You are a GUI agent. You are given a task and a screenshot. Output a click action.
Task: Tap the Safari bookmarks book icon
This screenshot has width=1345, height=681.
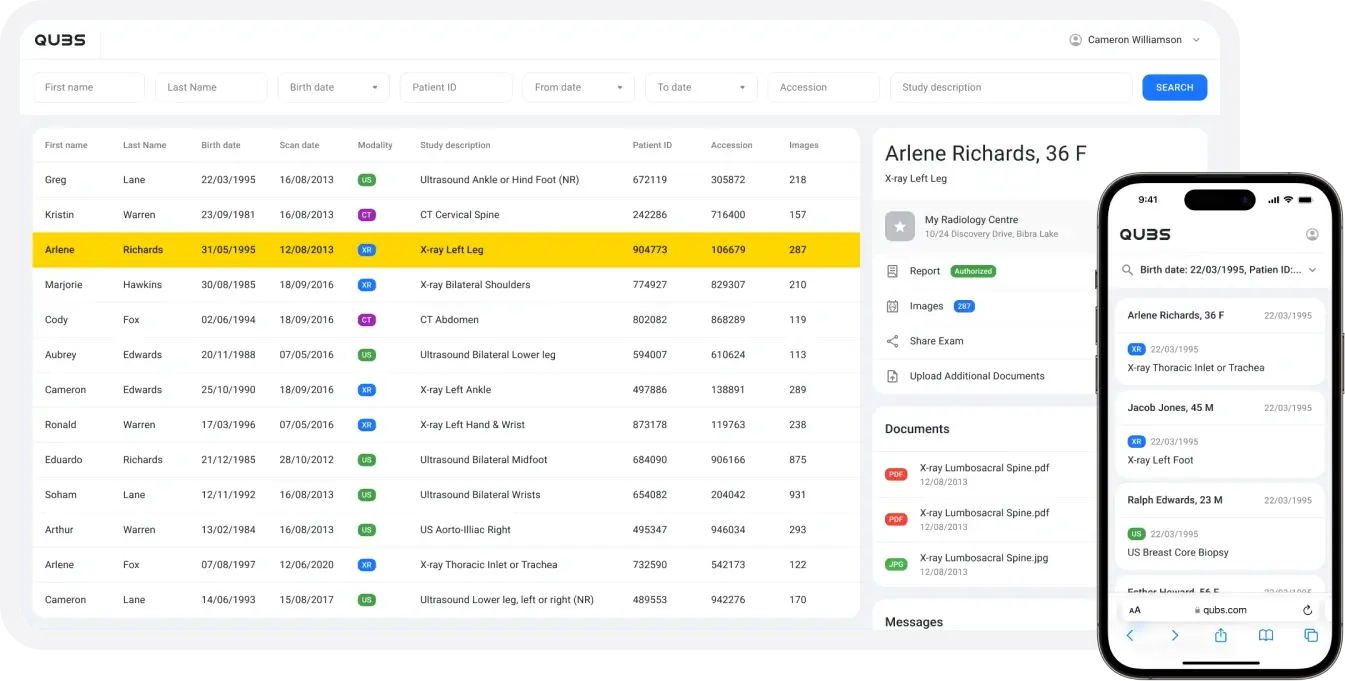[1265, 635]
